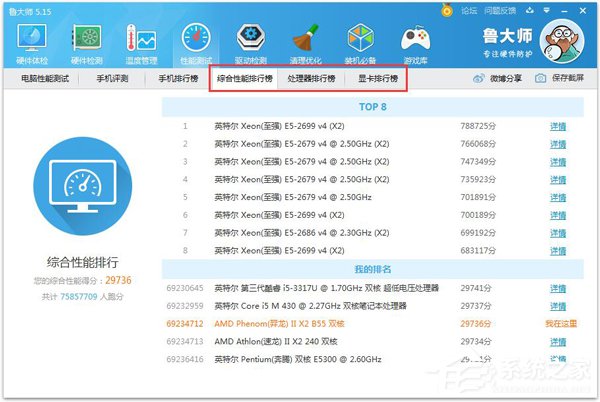Image resolution: width=600 pixels, height=402 pixels.
Task: Click the 788725分 score value
Action: point(478,126)
